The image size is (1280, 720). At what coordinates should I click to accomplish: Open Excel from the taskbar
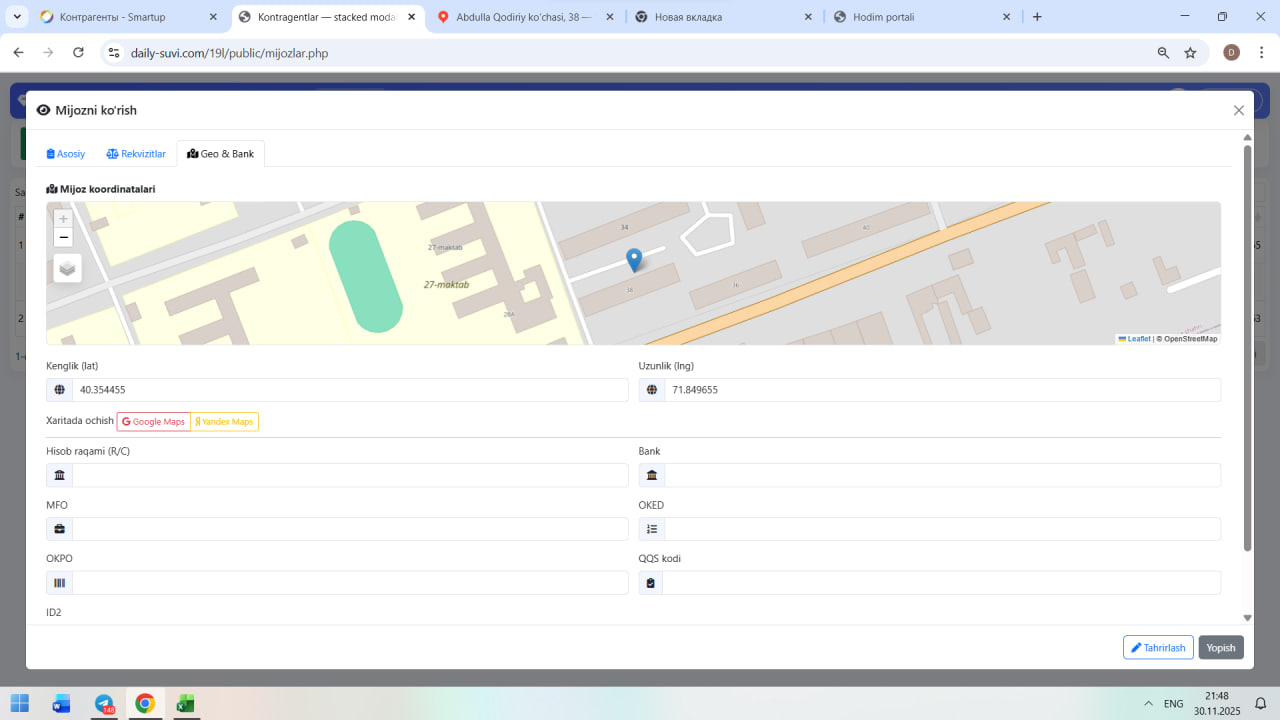185,703
